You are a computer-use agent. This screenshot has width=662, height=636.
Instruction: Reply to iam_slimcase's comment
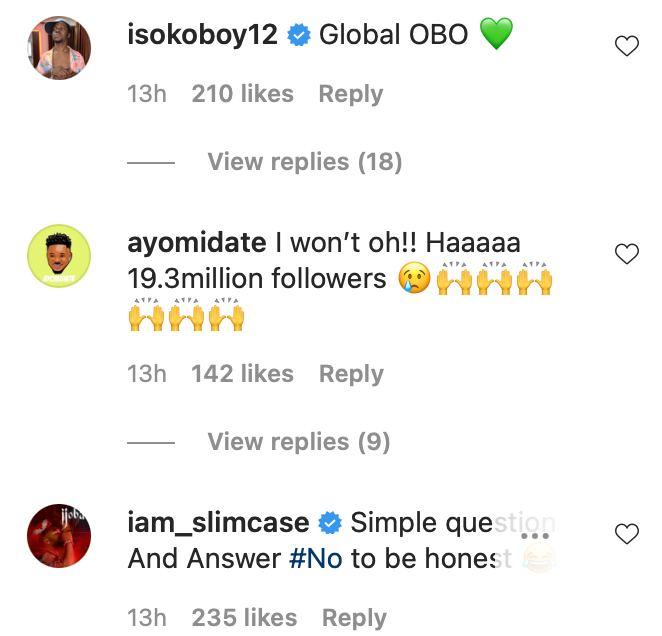coord(354,618)
